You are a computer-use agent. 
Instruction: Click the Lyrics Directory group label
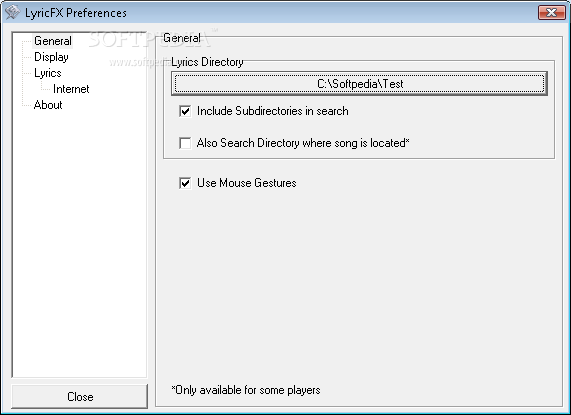point(207,62)
